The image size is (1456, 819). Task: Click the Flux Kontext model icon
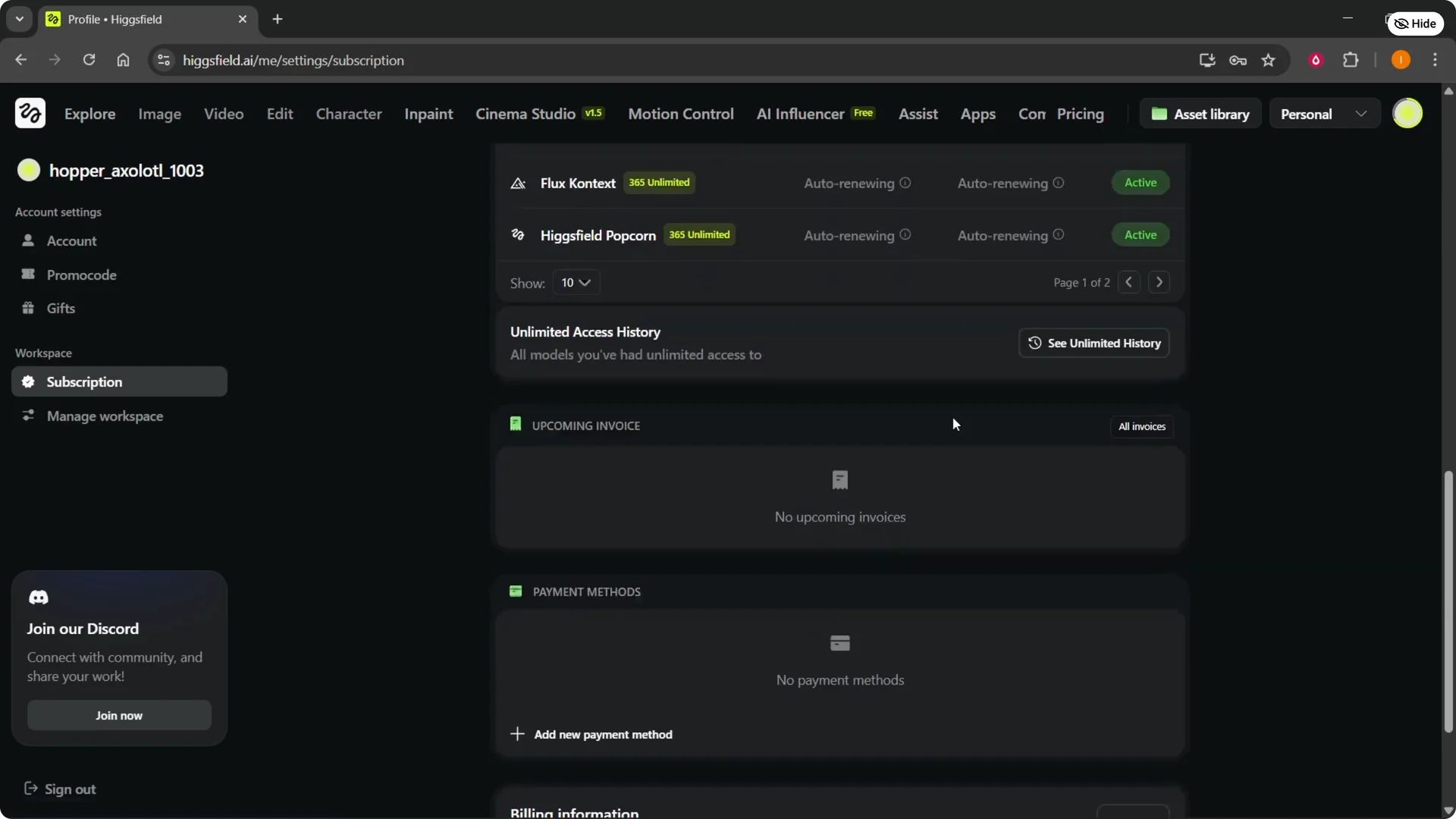(x=518, y=182)
